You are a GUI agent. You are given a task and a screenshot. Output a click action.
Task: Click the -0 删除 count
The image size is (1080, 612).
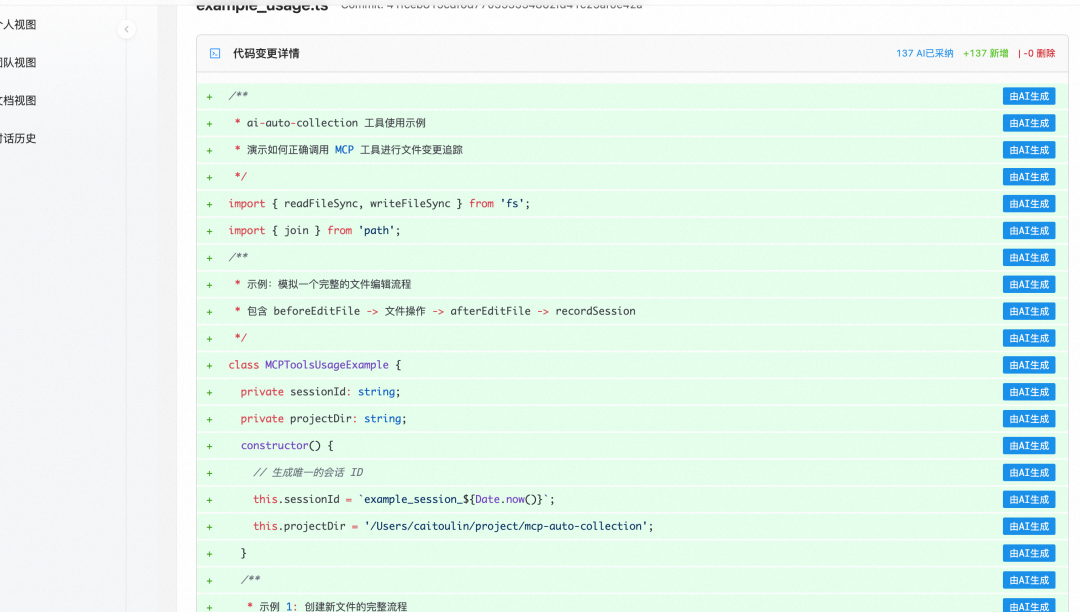pyautogui.click(x=1038, y=54)
